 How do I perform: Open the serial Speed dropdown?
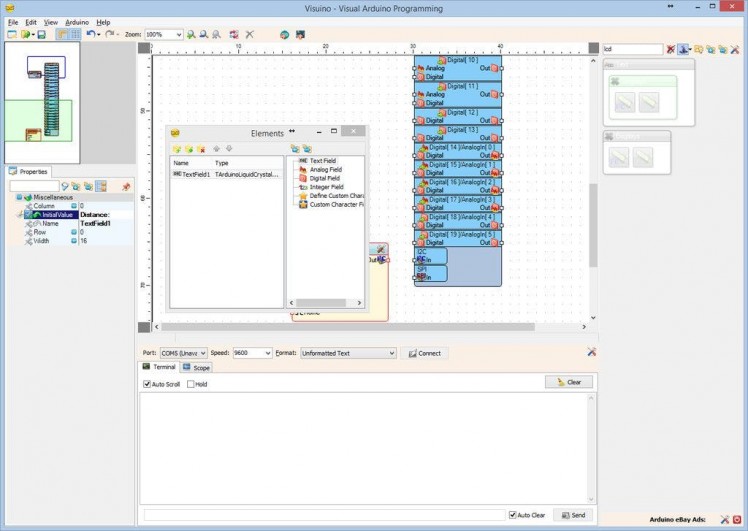pyautogui.click(x=267, y=353)
